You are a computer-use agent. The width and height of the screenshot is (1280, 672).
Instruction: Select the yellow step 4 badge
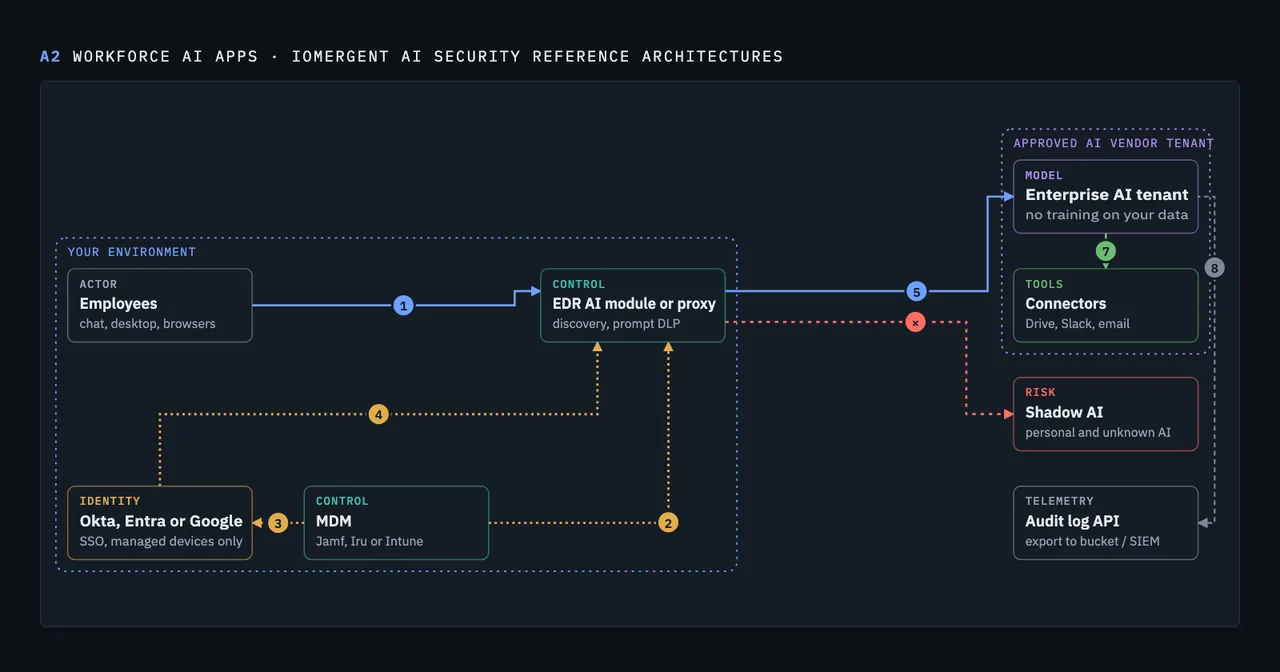(378, 413)
